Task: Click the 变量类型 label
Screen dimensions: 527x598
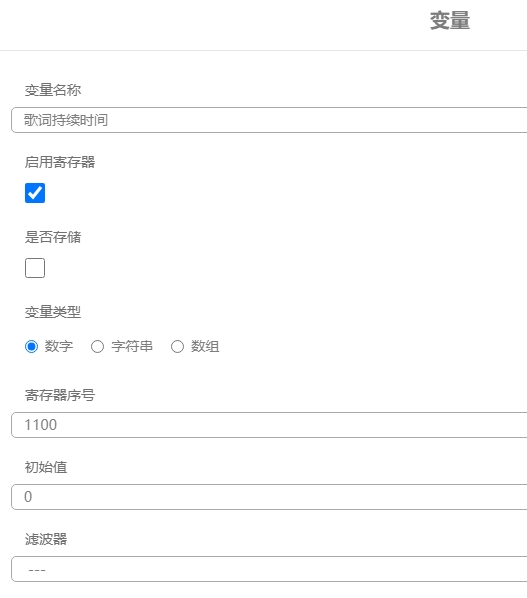Action: (x=53, y=312)
